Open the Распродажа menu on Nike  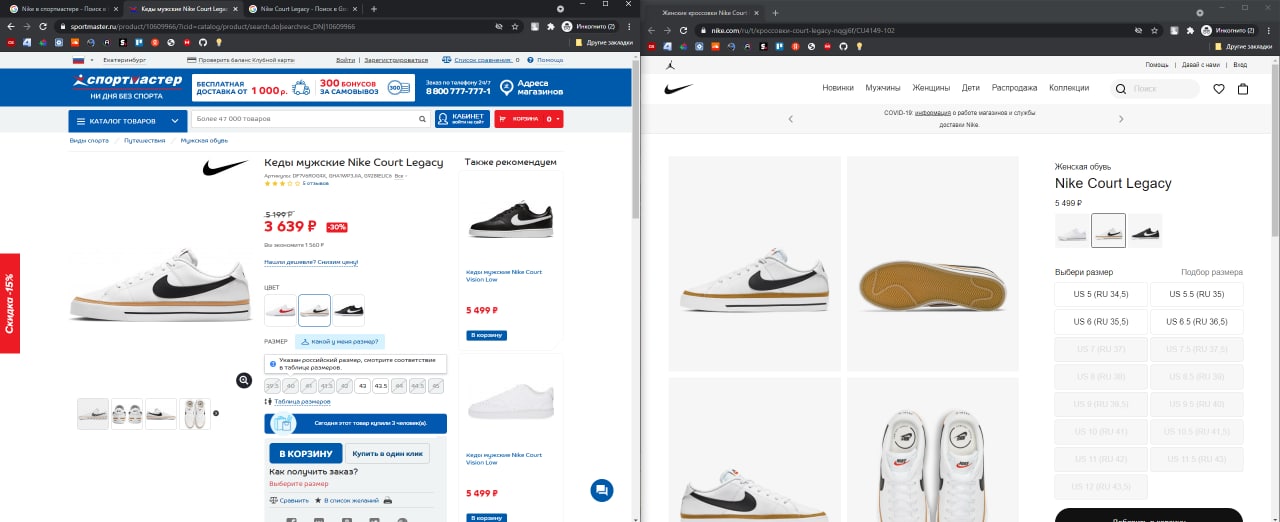tap(1014, 88)
